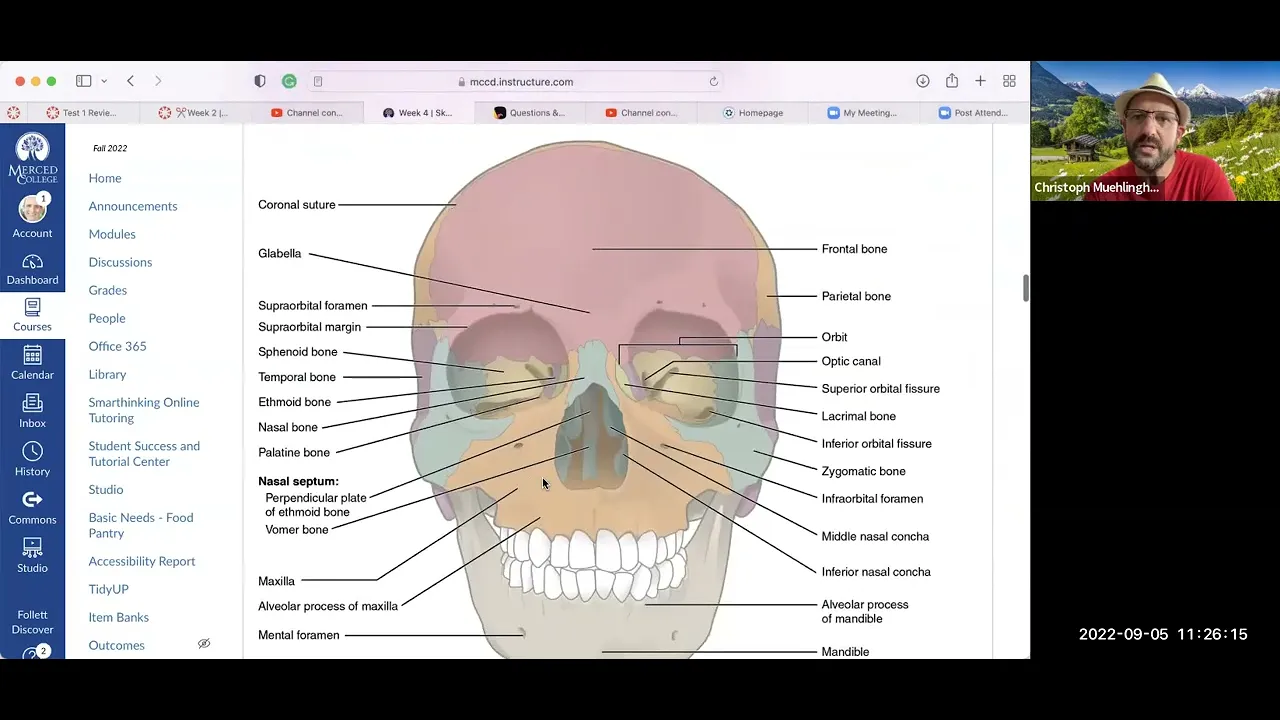Viewport: 1280px width, 720px height.
Task: Open Basic Needs - Food Pantry
Action: pyautogui.click(x=141, y=525)
